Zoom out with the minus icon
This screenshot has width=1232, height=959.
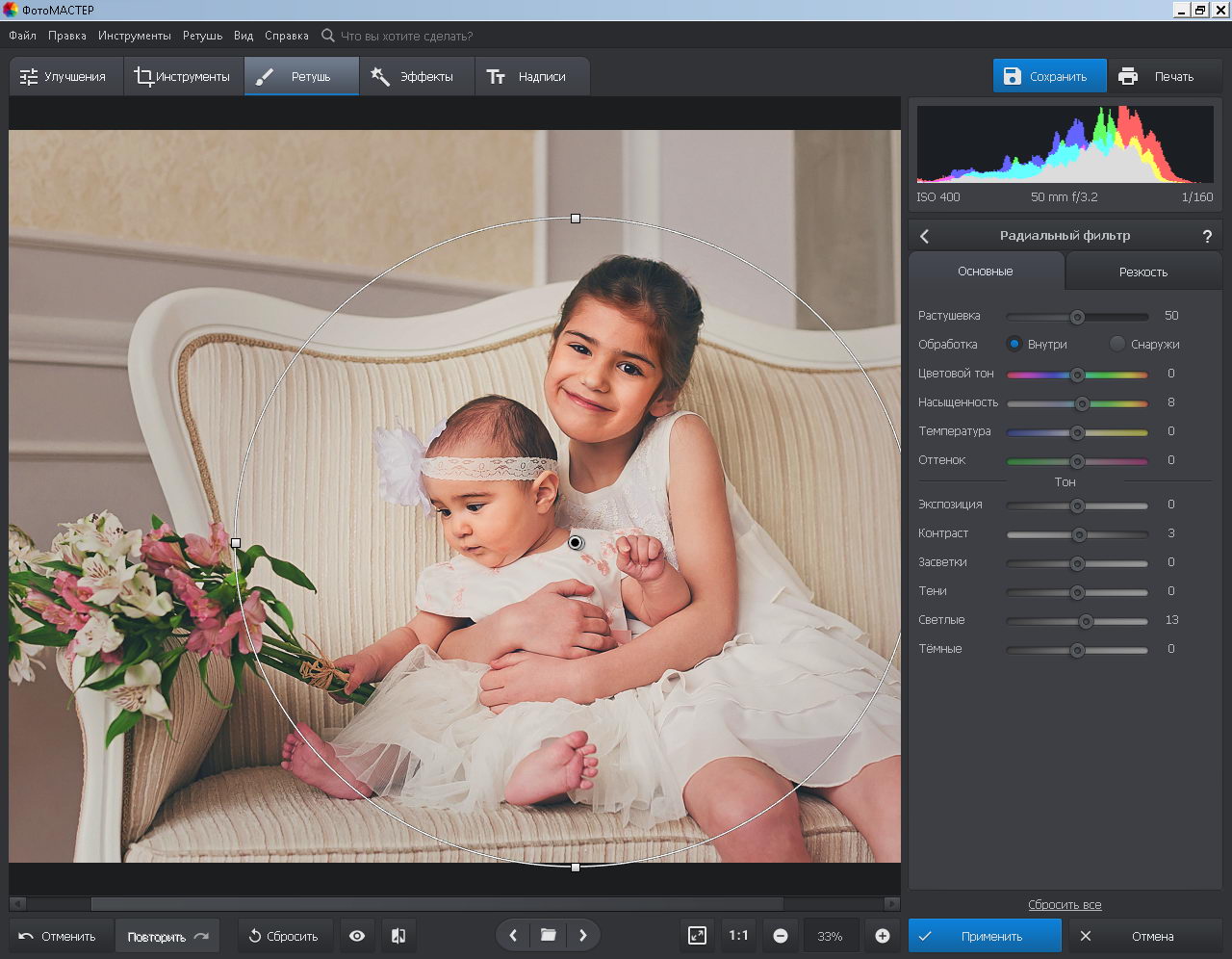click(x=781, y=936)
